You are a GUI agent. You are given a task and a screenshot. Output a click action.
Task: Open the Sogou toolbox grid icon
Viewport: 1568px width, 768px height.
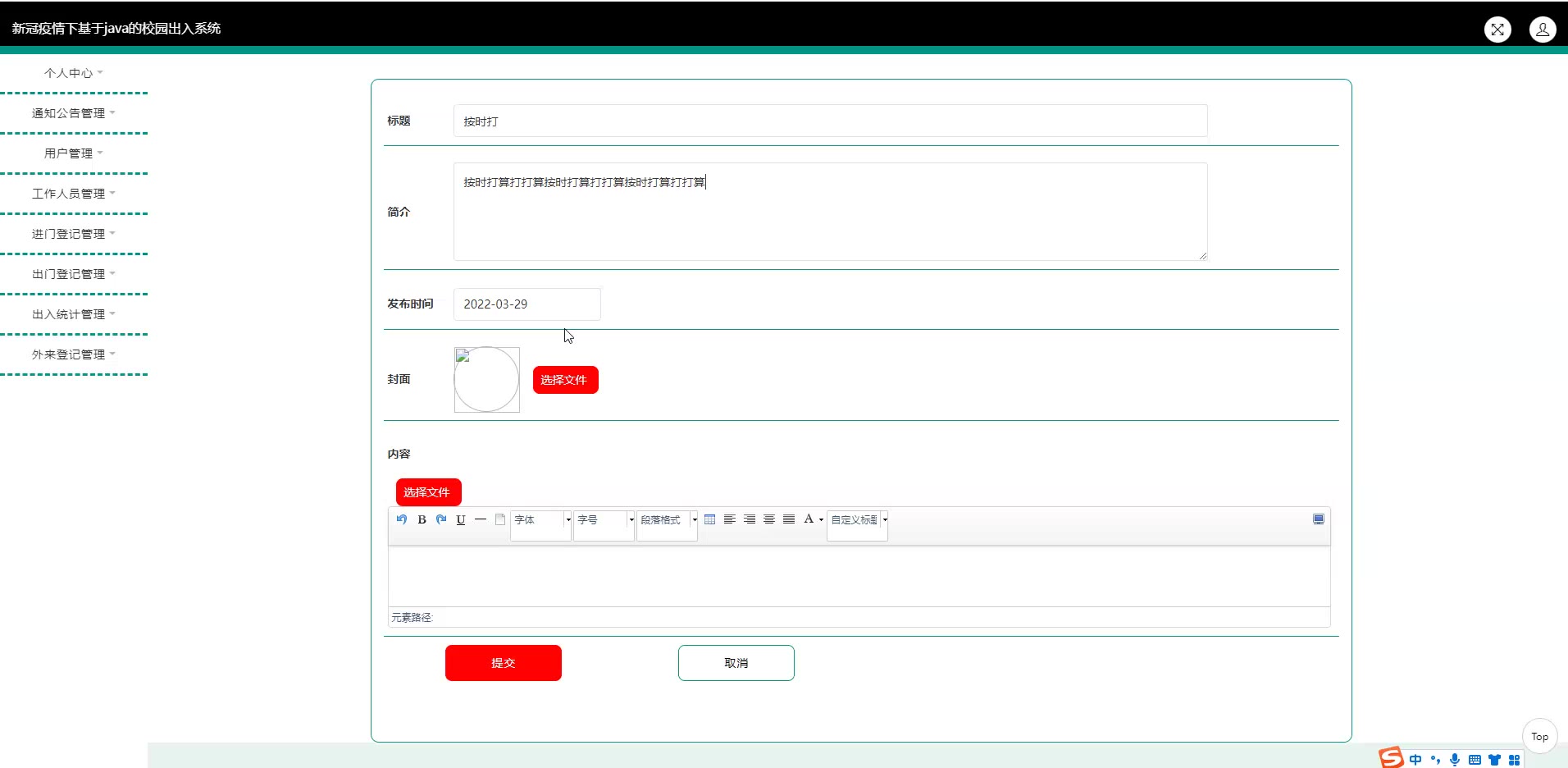pos(1514,760)
